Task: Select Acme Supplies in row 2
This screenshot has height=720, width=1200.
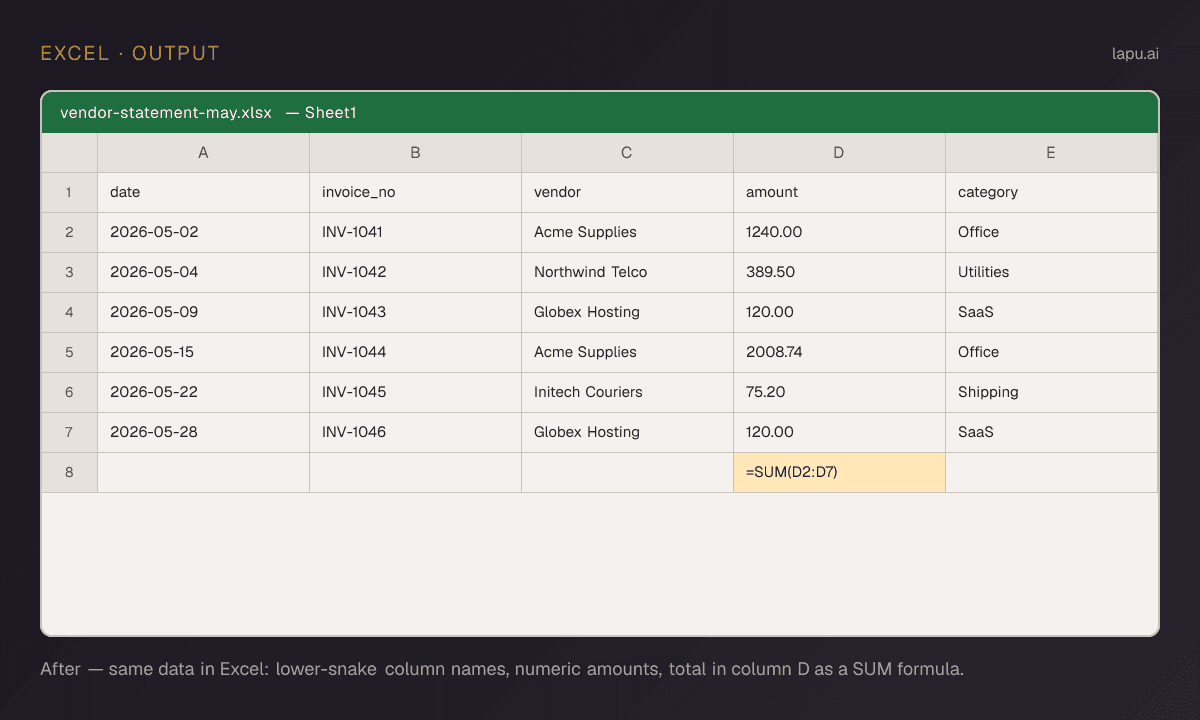Action: 628,233
